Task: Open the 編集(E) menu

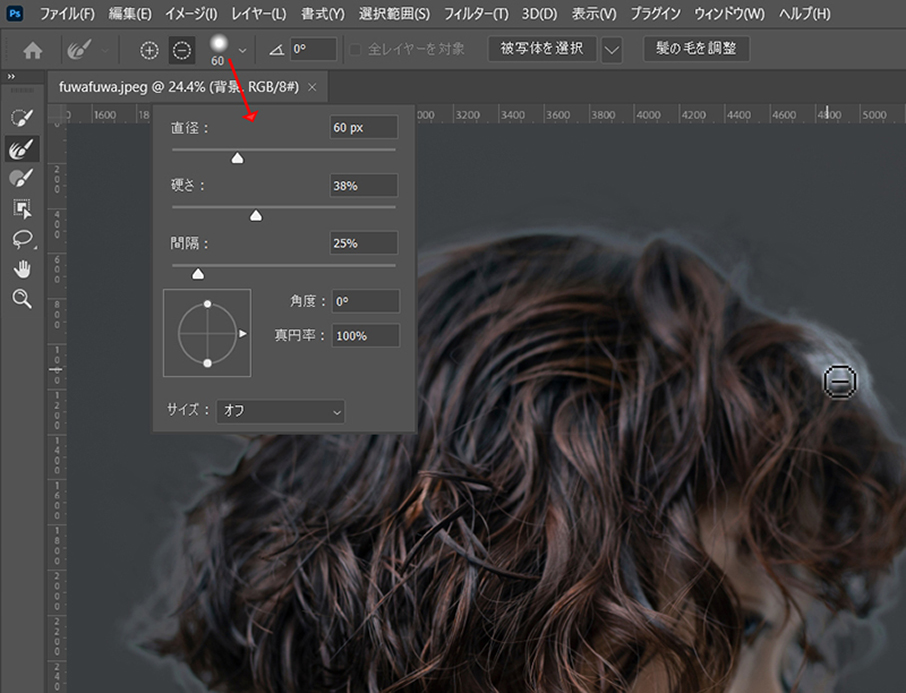Action: pyautogui.click(x=130, y=13)
